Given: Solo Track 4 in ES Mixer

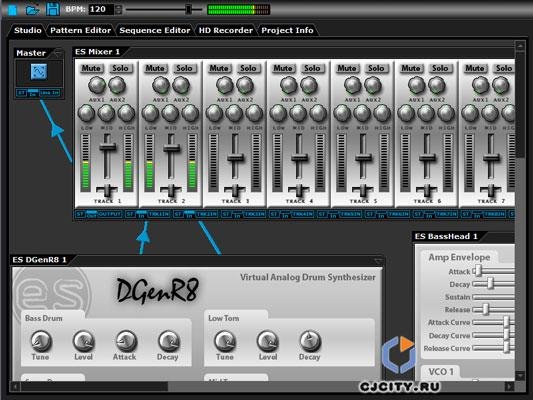Looking at the screenshot, I should [312, 68].
